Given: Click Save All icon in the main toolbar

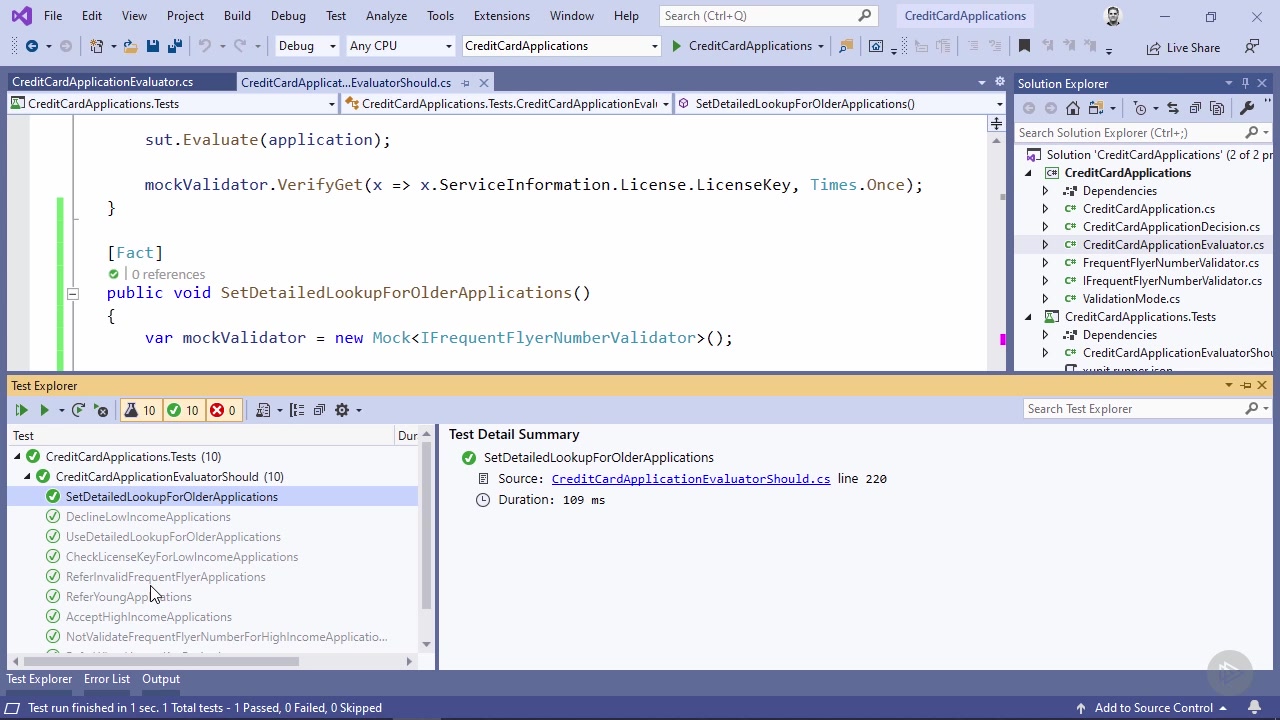Looking at the screenshot, I should point(174,46).
